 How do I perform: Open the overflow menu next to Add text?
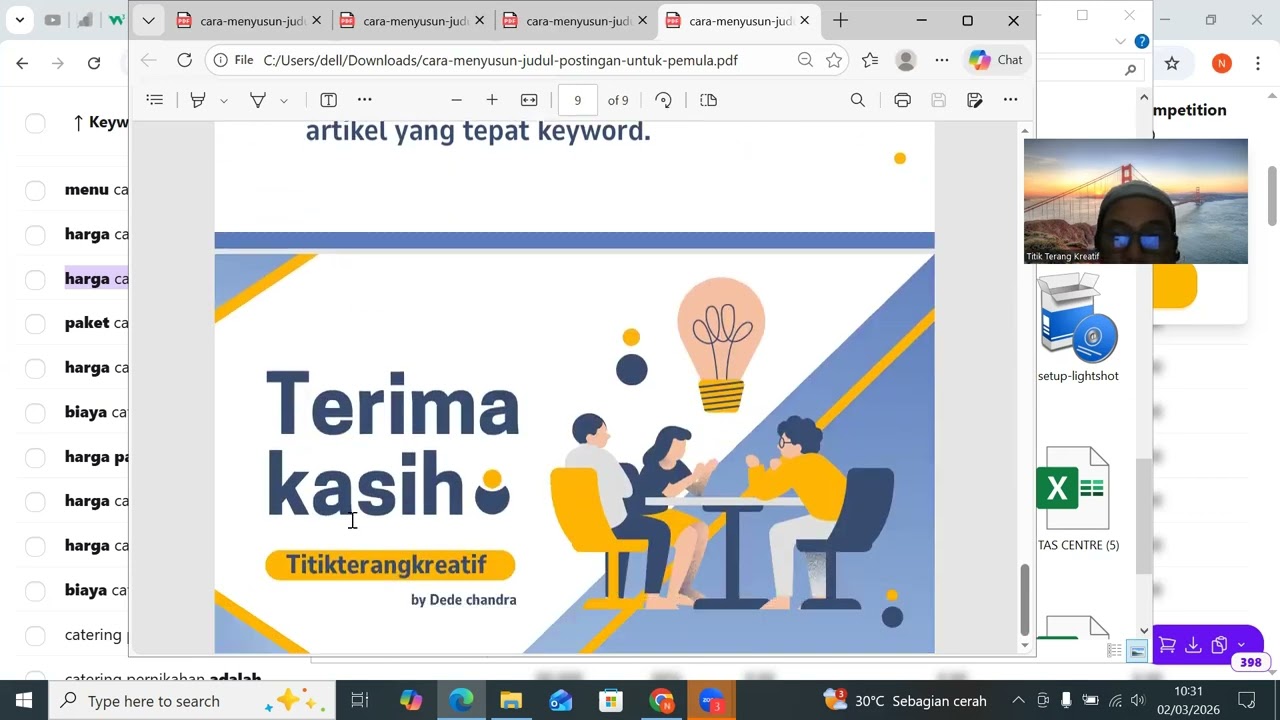[365, 100]
